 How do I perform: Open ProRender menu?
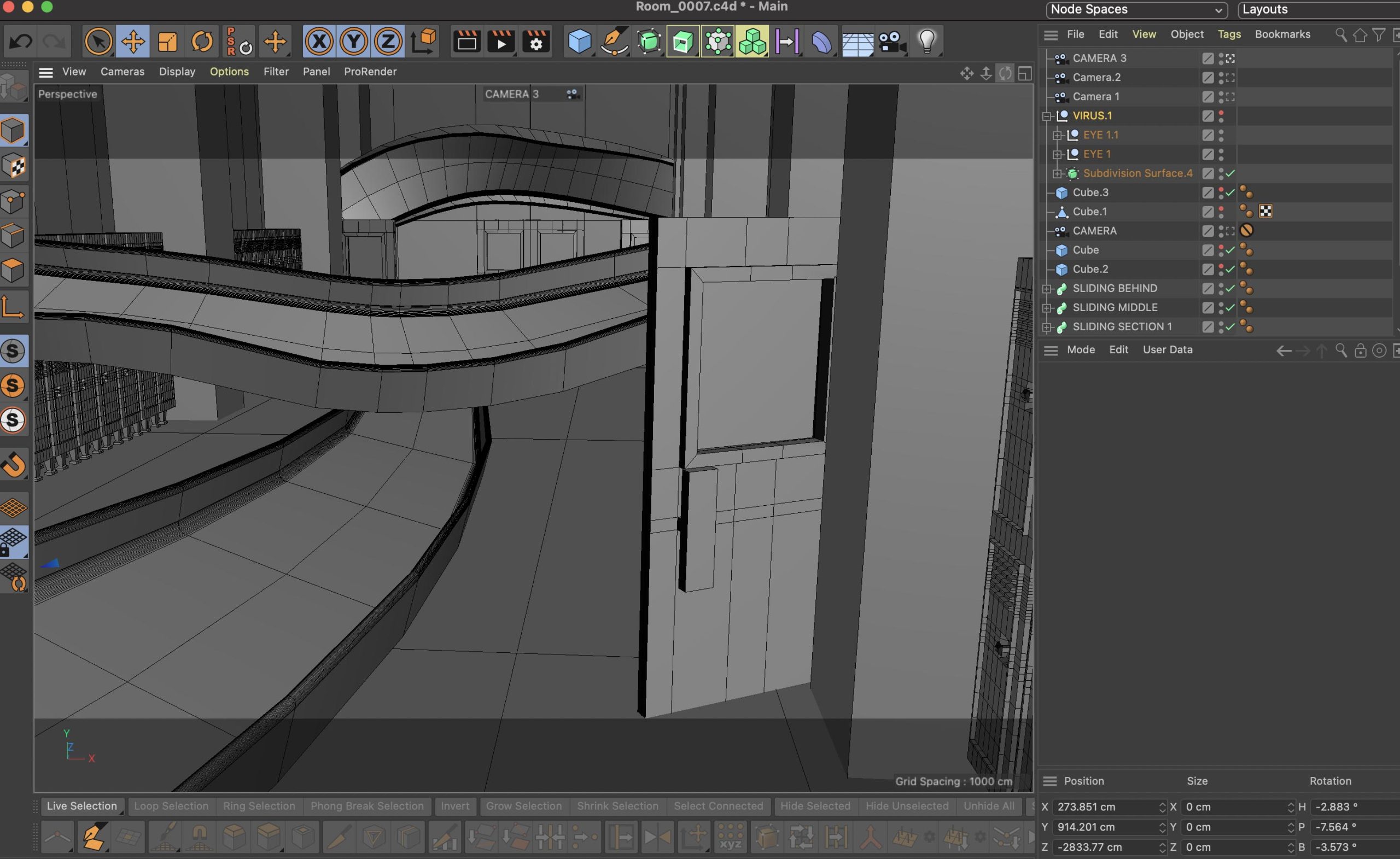(370, 72)
